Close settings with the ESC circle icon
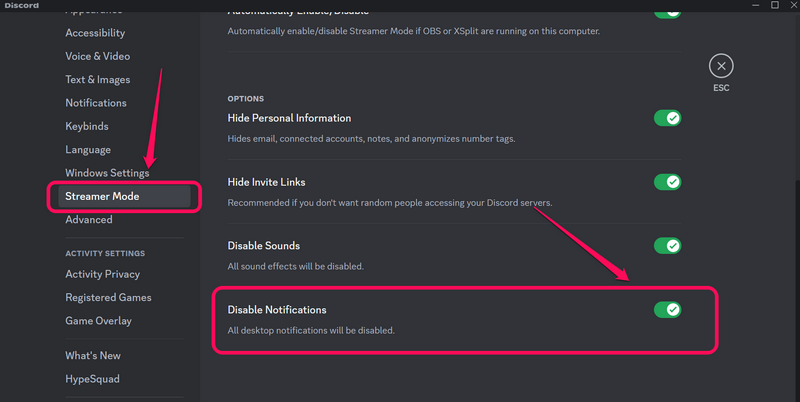The width and height of the screenshot is (800, 402). click(721, 66)
